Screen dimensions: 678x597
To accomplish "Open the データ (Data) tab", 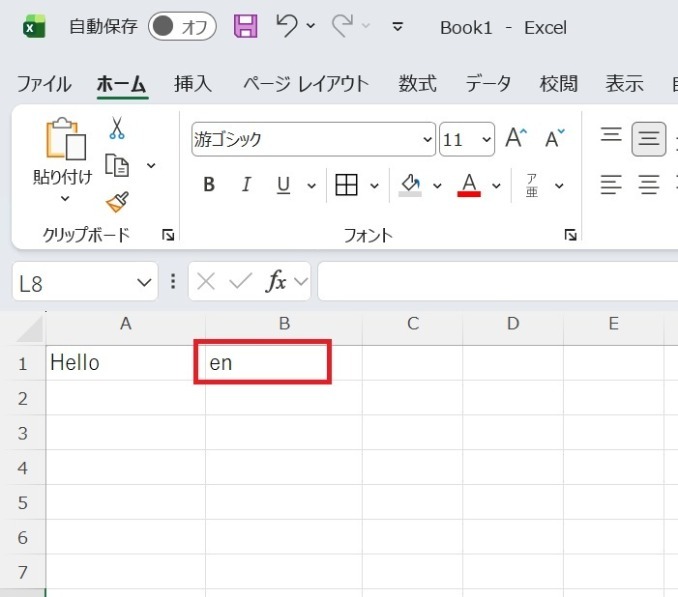I will click(x=488, y=83).
